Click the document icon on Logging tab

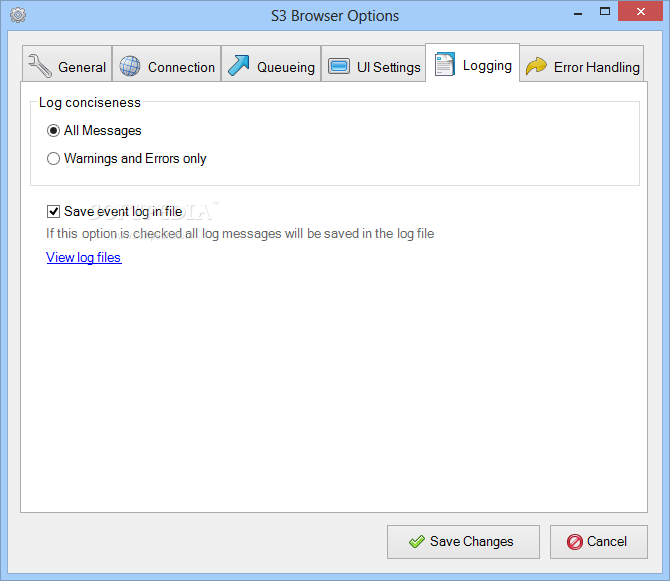[x=445, y=64]
